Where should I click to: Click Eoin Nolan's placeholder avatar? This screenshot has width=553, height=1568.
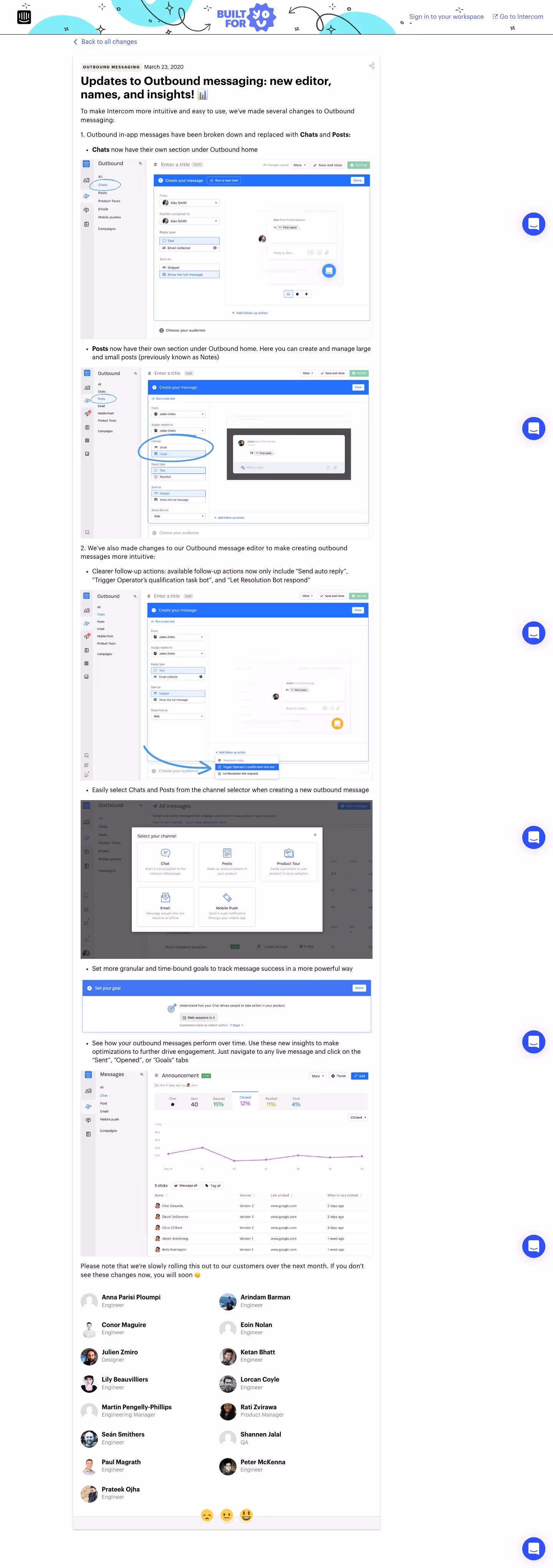point(227,1329)
